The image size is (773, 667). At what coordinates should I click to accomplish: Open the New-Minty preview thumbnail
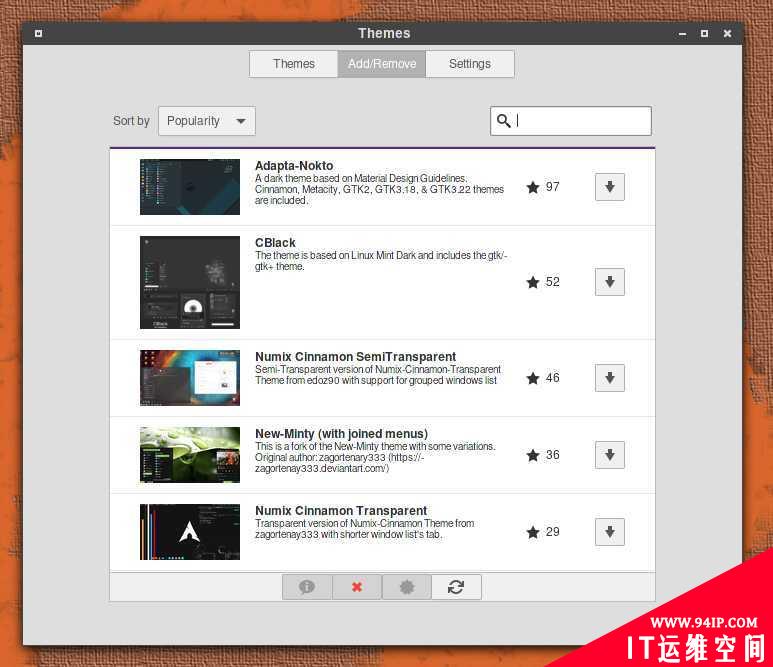pos(190,455)
